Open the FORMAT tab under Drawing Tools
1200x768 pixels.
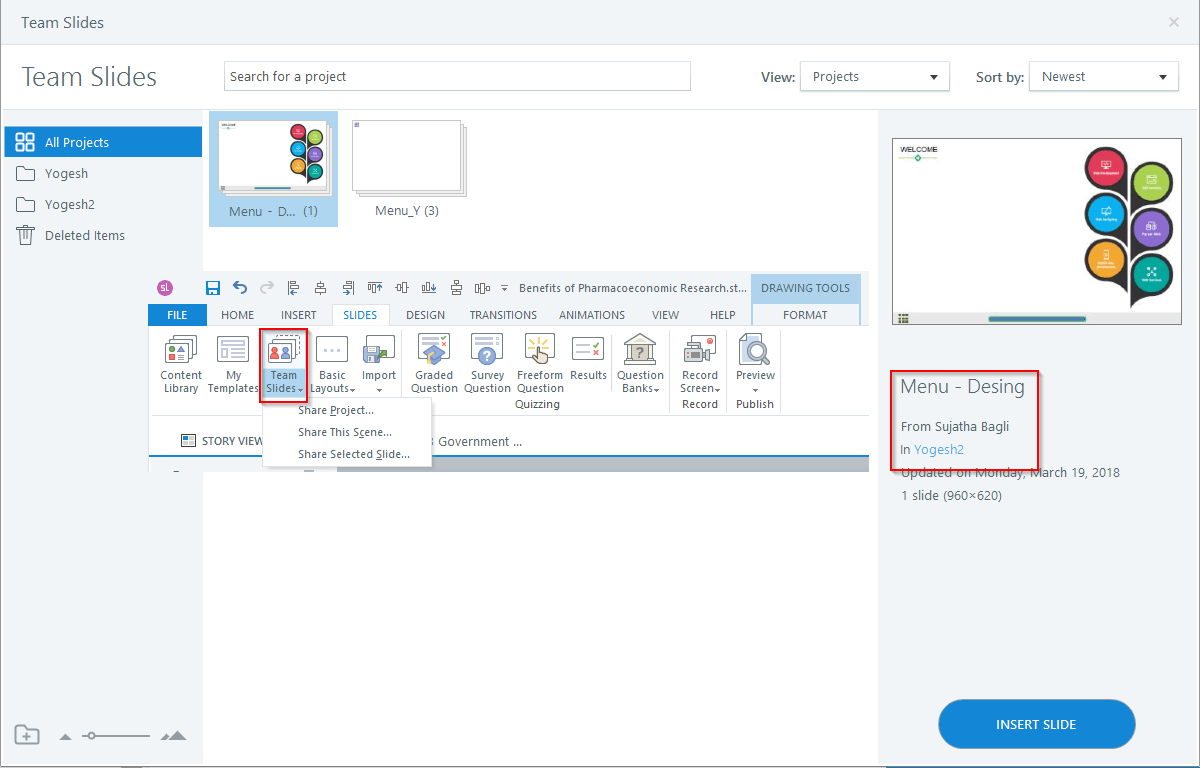[805, 314]
